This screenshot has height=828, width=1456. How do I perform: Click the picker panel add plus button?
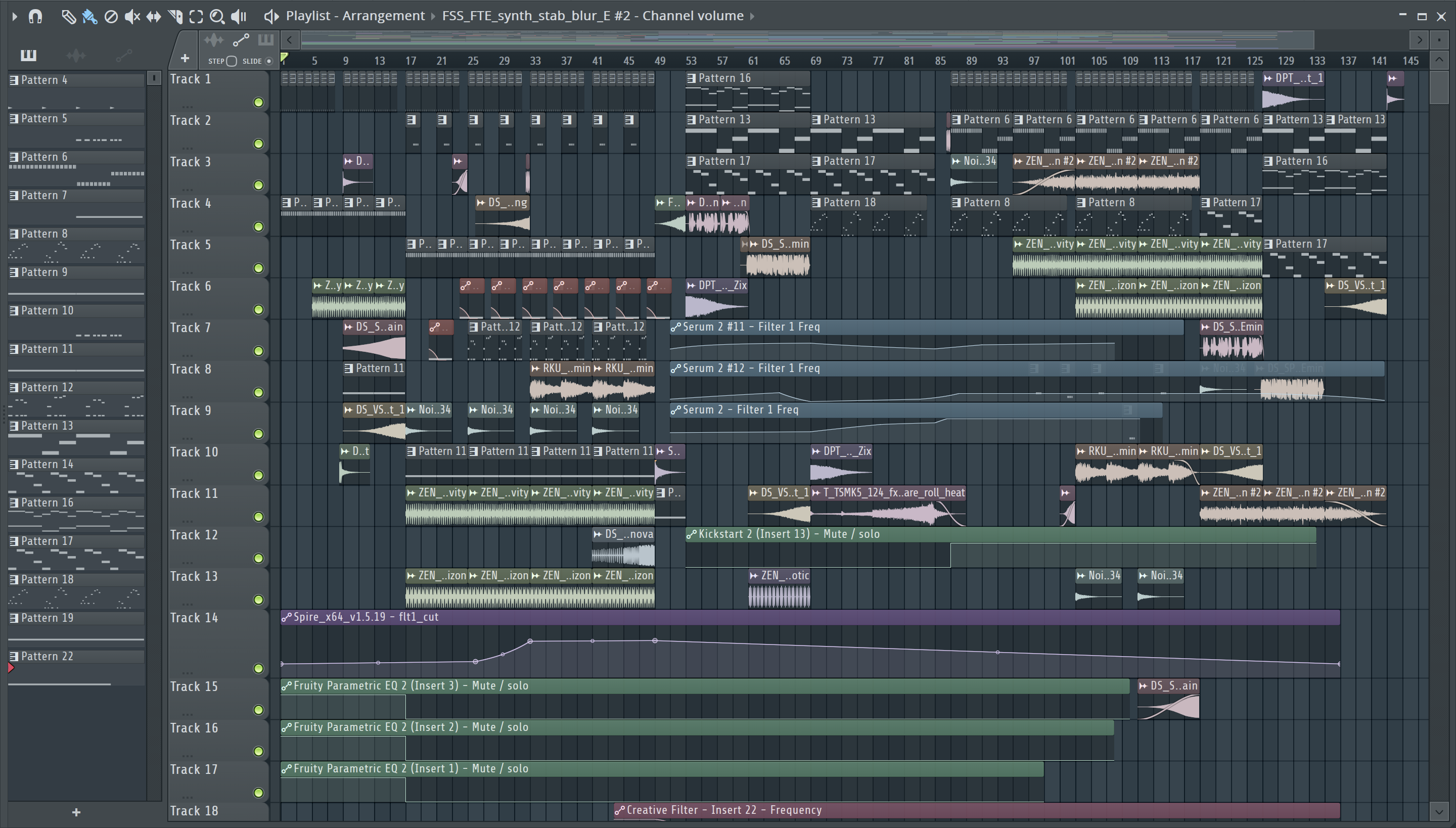76,813
